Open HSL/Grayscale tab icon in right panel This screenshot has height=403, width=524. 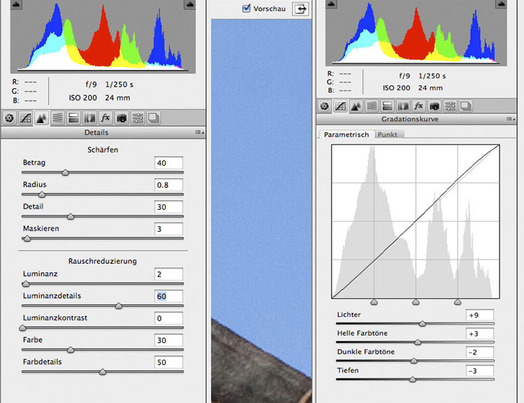[371, 106]
